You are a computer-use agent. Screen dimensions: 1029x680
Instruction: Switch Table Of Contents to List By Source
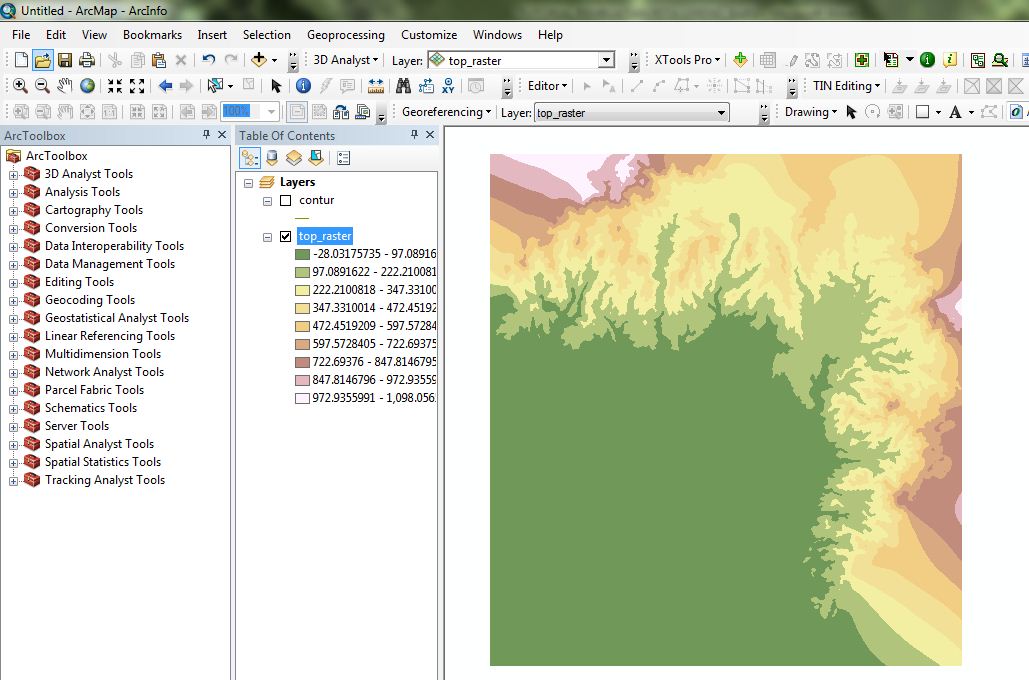tap(271, 157)
